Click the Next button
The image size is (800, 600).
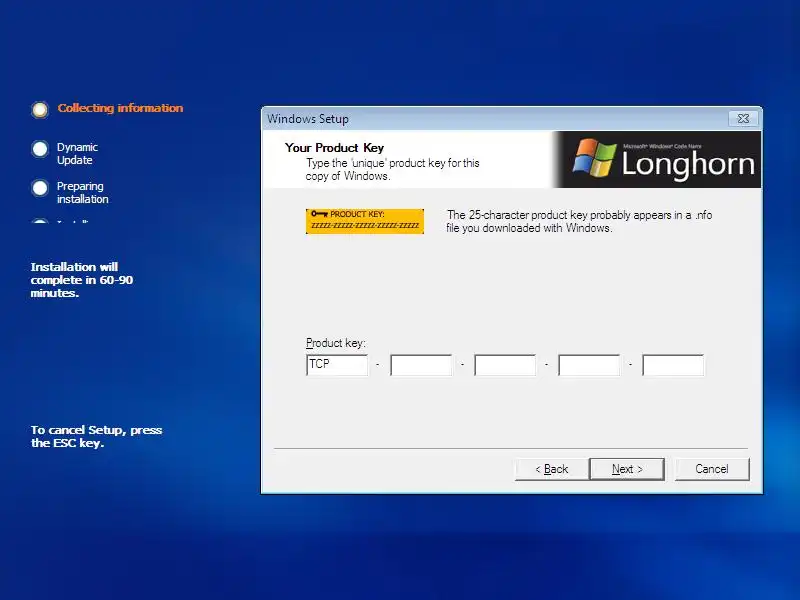click(627, 469)
